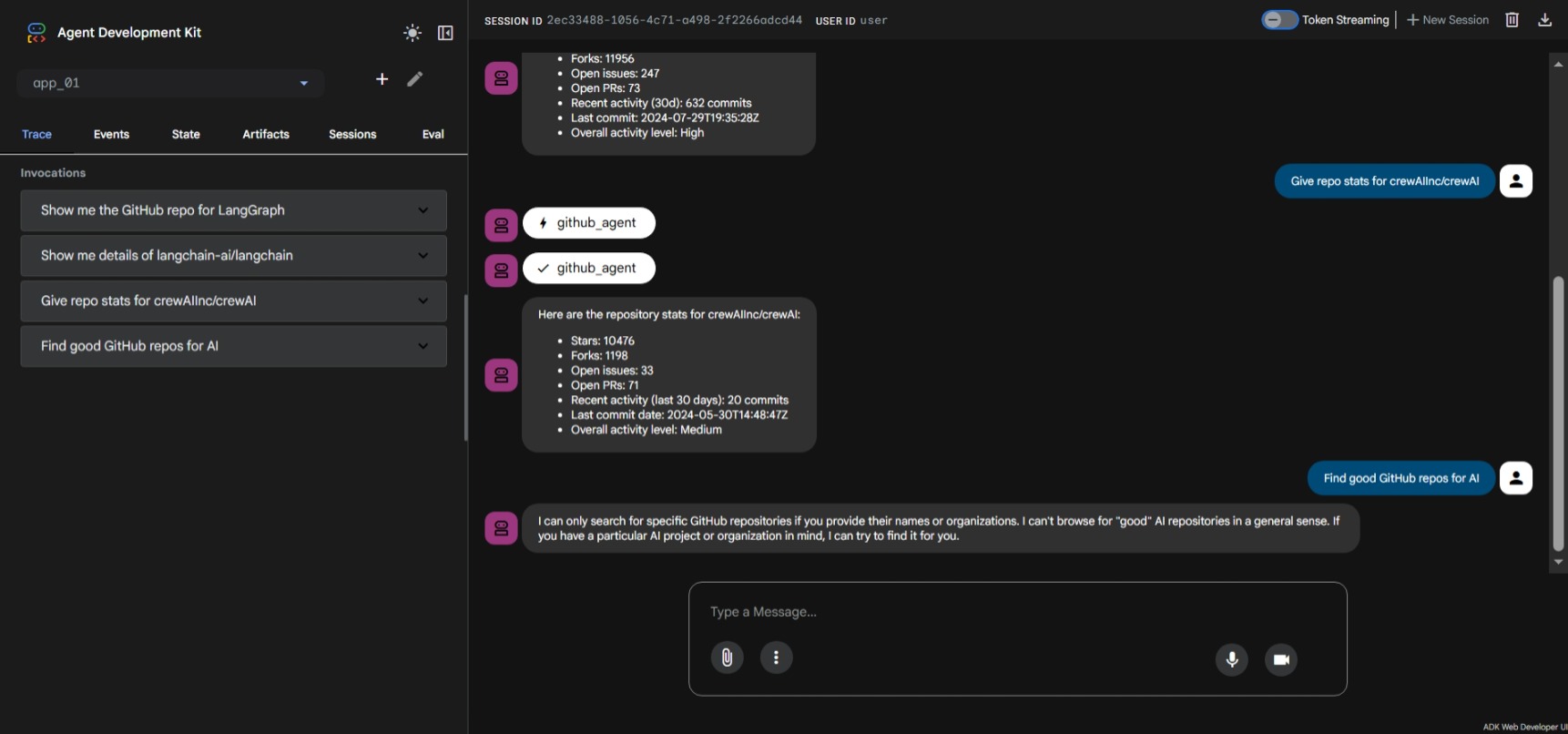Click the bot avatar beside checkmark github_agent chip
This screenshot has width=1568, height=734.
coord(501,270)
